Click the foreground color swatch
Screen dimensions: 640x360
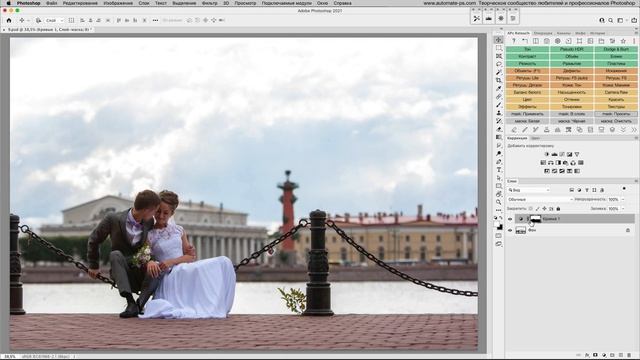(x=497, y=224)
